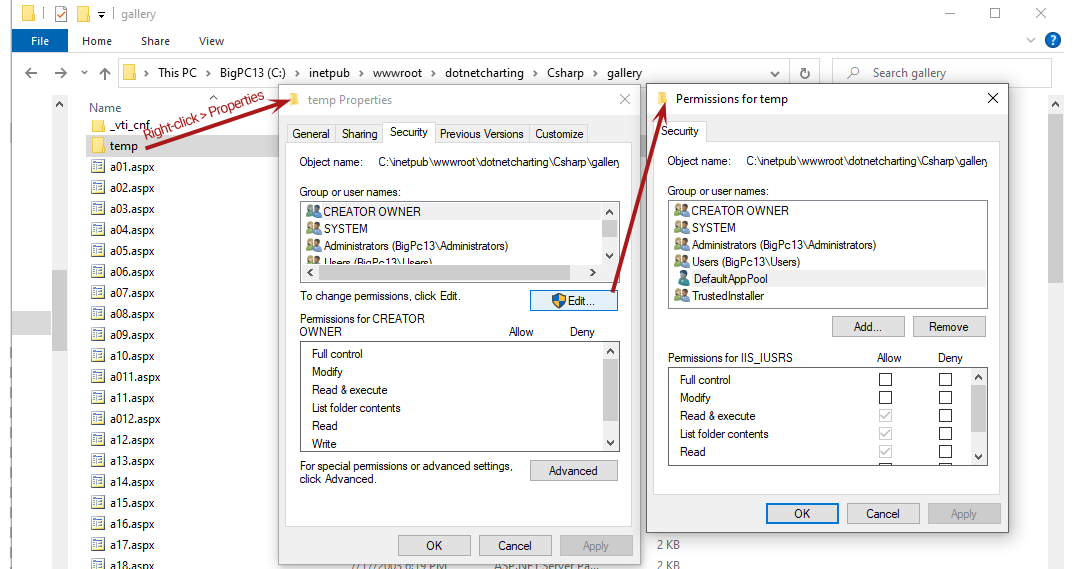Select the temp folder icon
The width and height of the screenshot is (1075, 569).
(98, 146)
